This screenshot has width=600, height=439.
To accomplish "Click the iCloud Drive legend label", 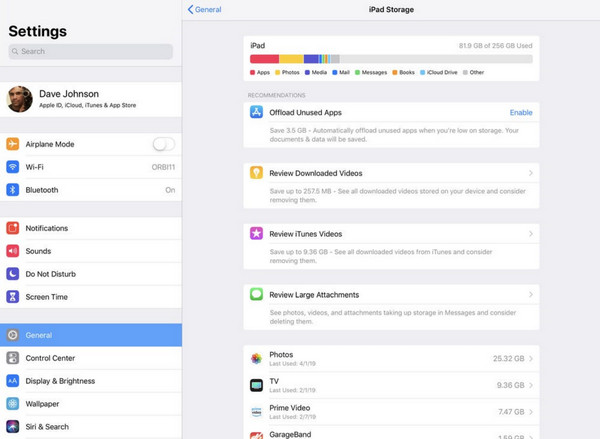I will point(442,72).
